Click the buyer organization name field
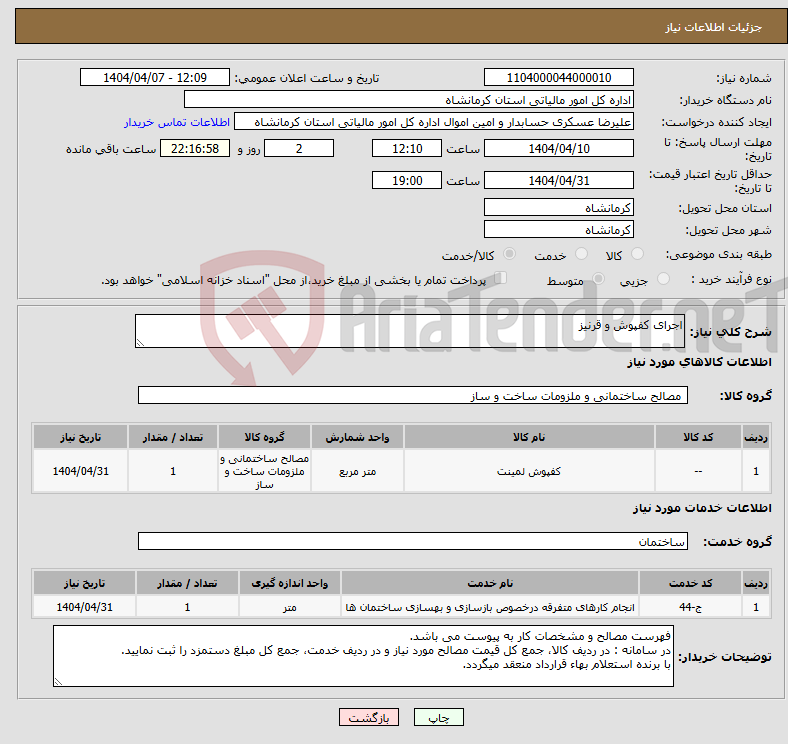 click(409, 100)
